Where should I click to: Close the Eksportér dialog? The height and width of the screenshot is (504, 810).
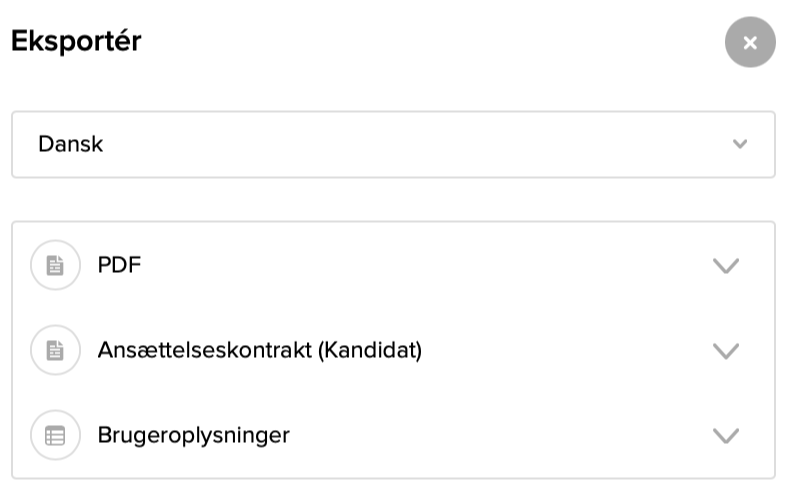[750, 43]
